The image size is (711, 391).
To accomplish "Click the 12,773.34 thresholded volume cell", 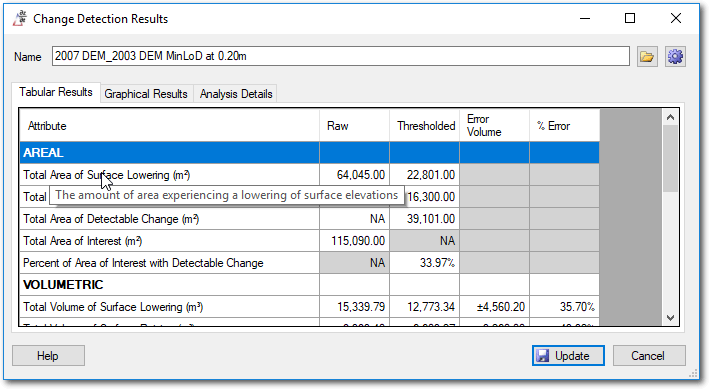I will [x=424, y=307].
